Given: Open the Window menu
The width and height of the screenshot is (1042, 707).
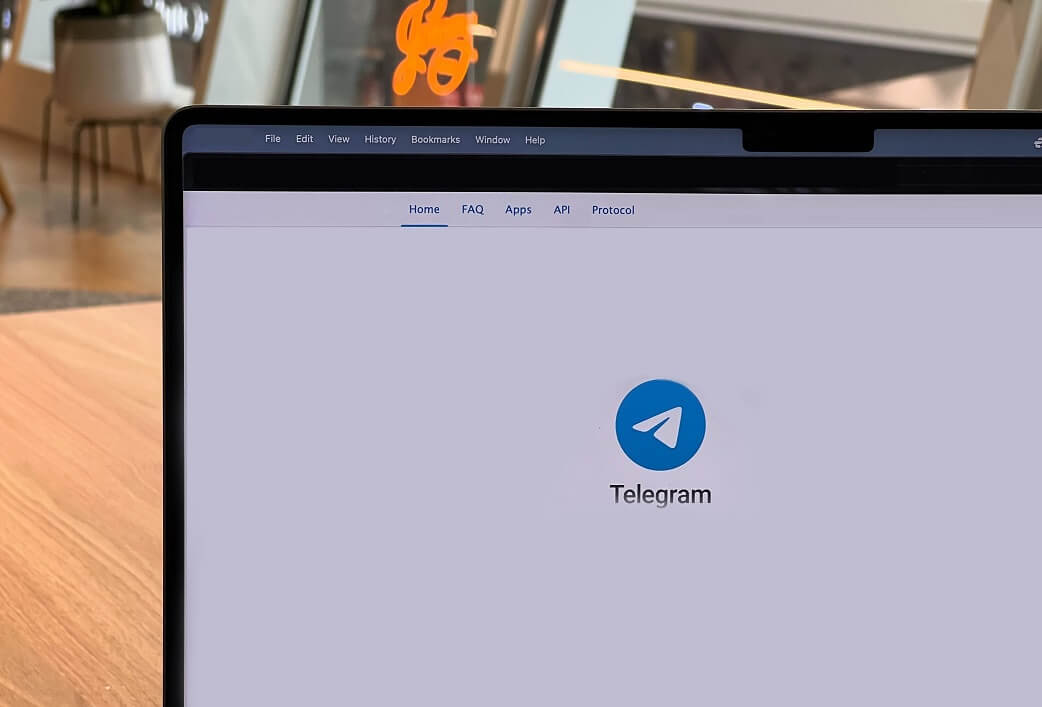Looking at the screenshot, I should [x=492, y=140].
